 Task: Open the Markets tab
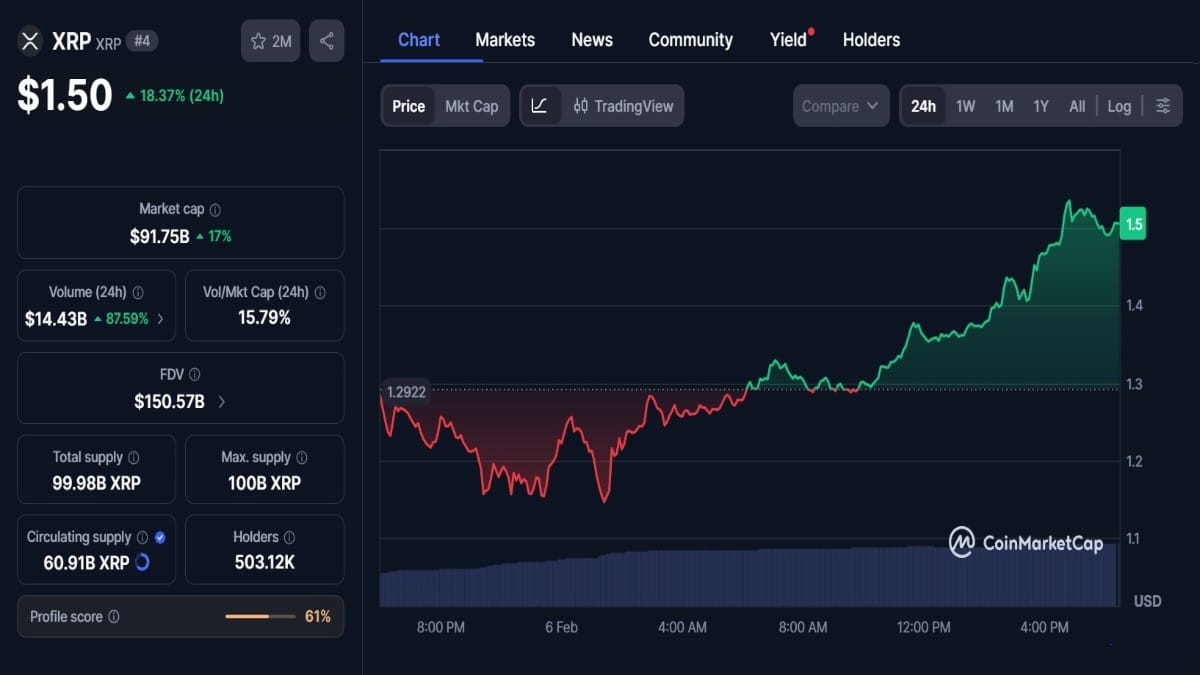click(x=505, y=40)
